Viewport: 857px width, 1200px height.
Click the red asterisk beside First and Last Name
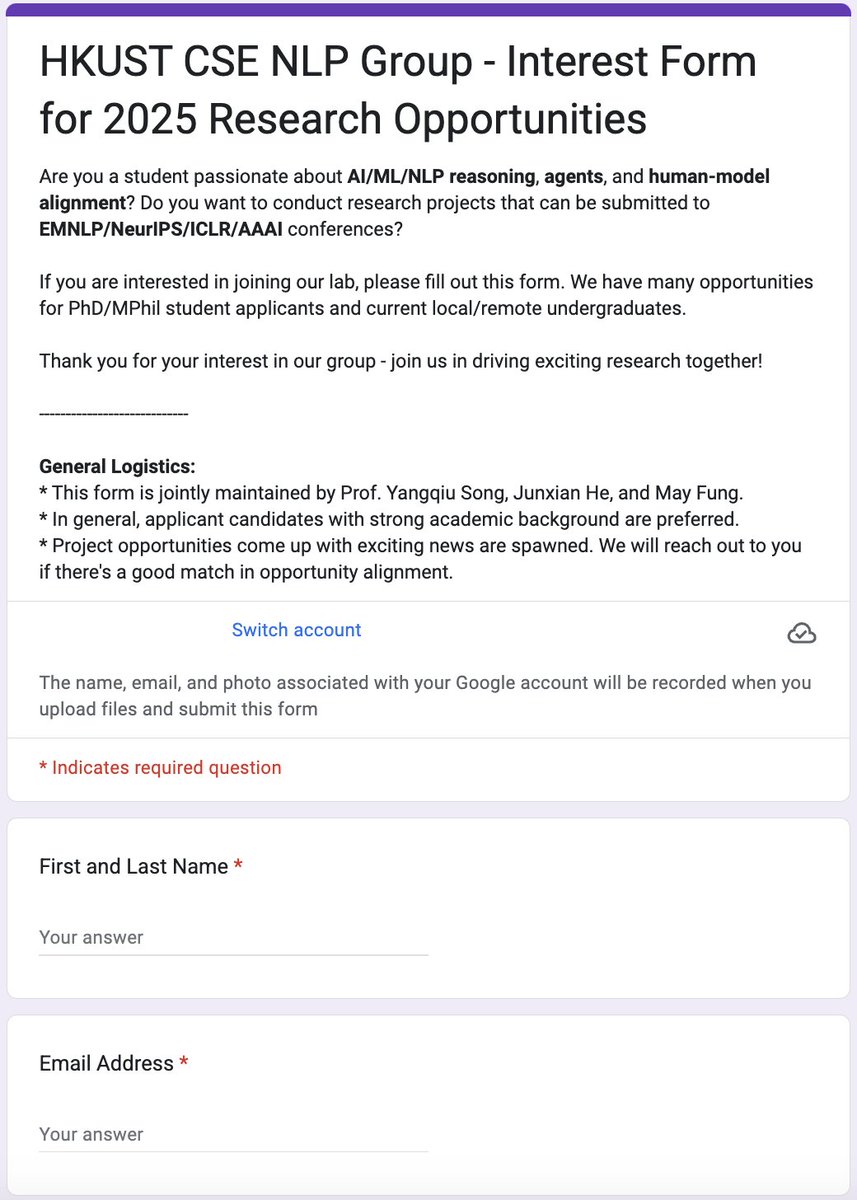238,866
